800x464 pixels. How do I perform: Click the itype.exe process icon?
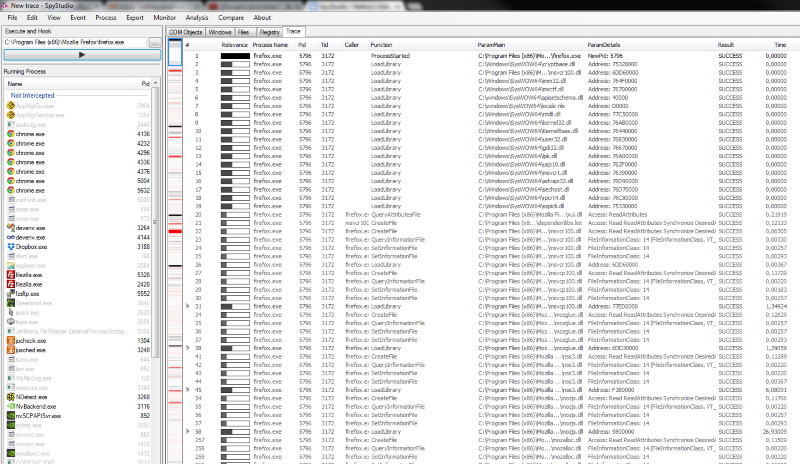click(x=11, y=322)
